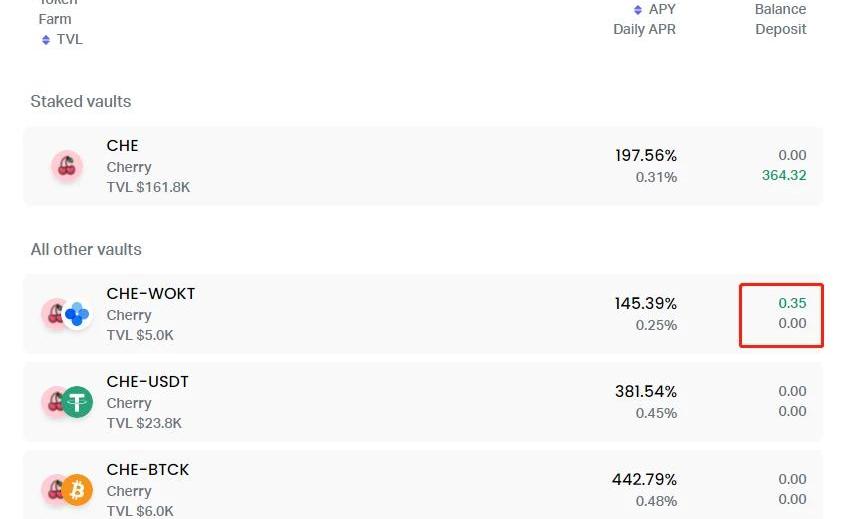Open the CHE-USDT vault name
The image size is (865, 519).
[x=148, y=382]
